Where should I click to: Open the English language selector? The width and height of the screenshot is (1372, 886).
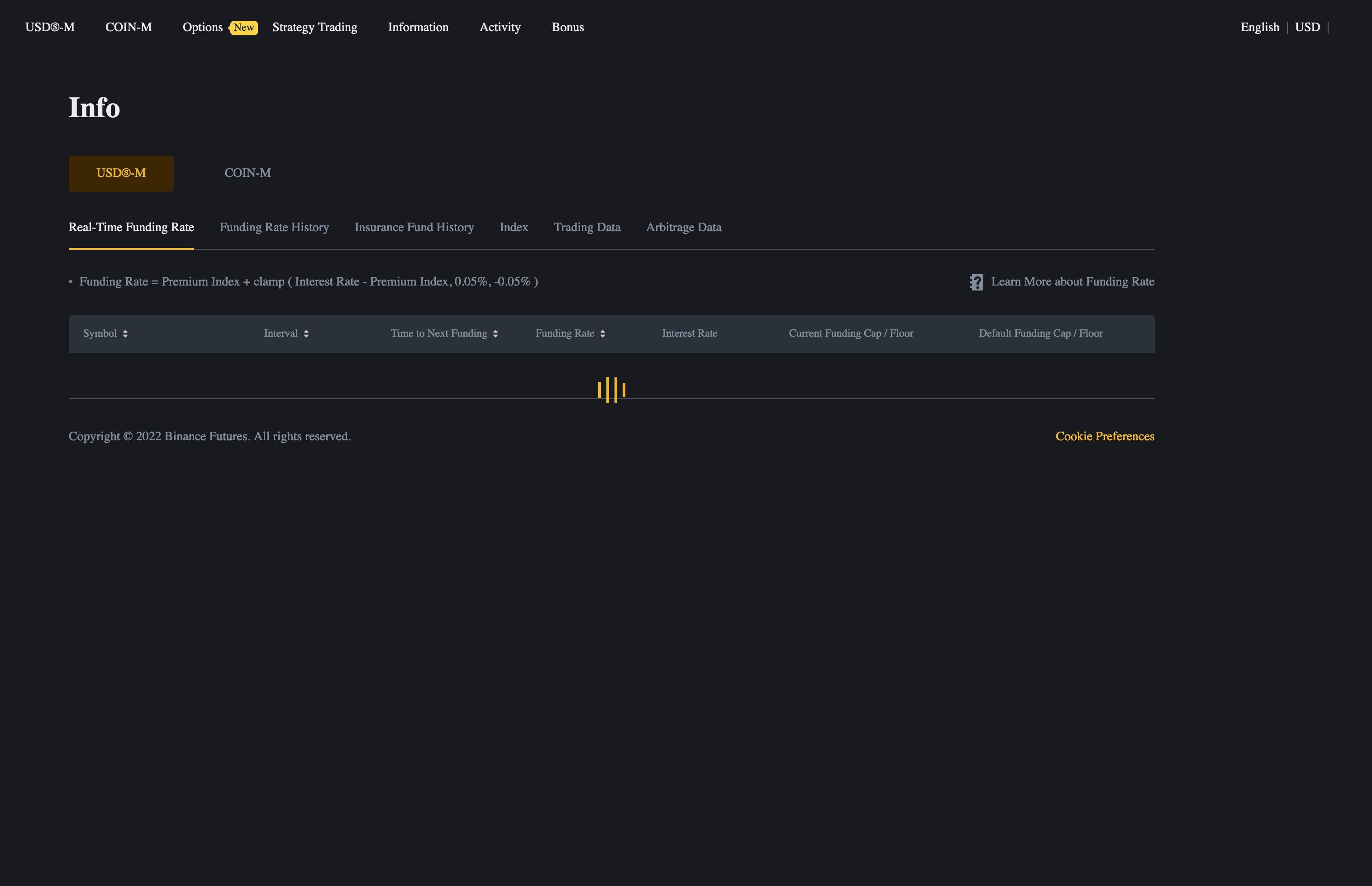pyautogui.click(x=1259, y=28)
